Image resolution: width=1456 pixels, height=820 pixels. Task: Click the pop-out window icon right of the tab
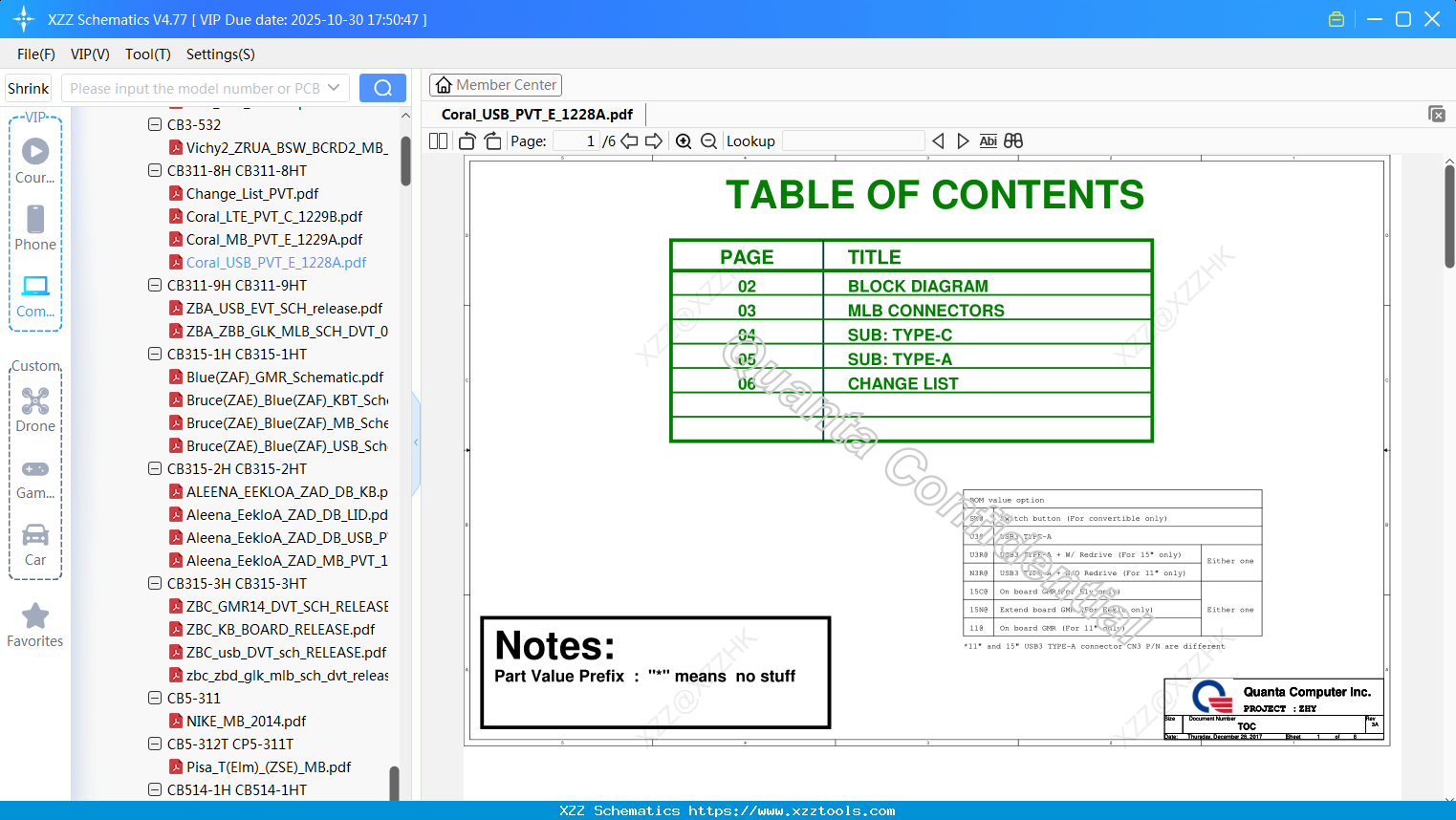click(x=1437, y=114)
